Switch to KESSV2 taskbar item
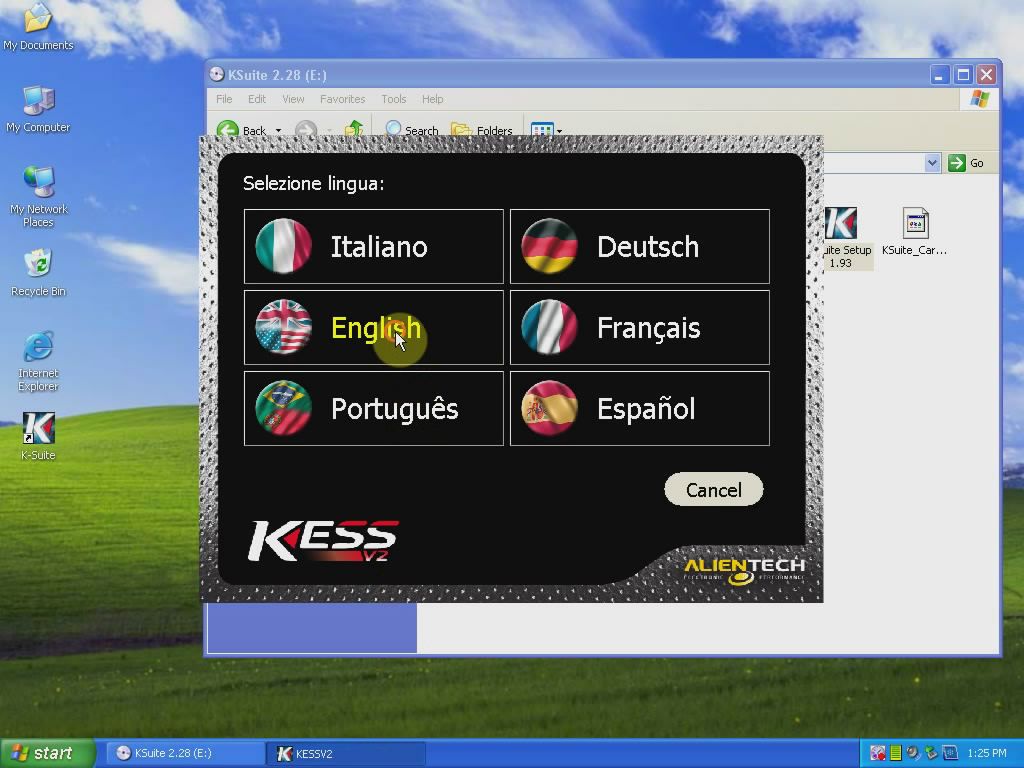The height and width of the screenshot is (768, 1024). coord(346,753)
